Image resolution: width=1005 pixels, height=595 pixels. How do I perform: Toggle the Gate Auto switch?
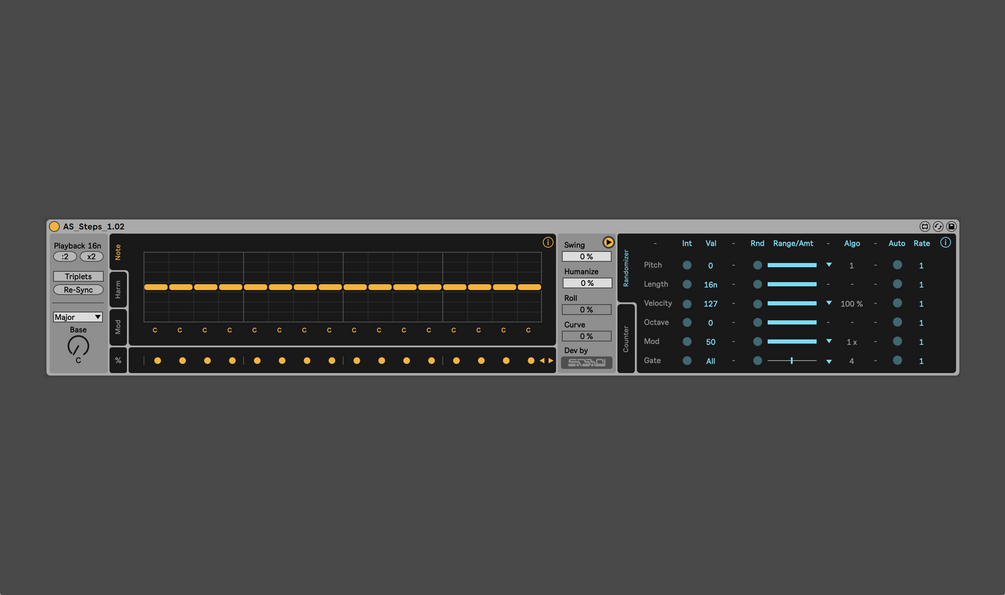[x=897, y=361]
